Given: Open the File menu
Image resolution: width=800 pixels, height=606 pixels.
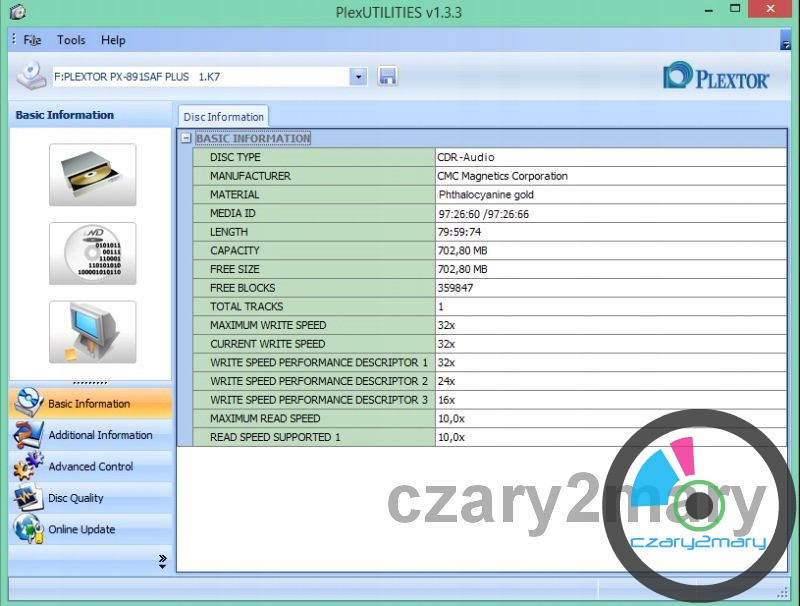Looking at the screenshot, I should 32,40.
